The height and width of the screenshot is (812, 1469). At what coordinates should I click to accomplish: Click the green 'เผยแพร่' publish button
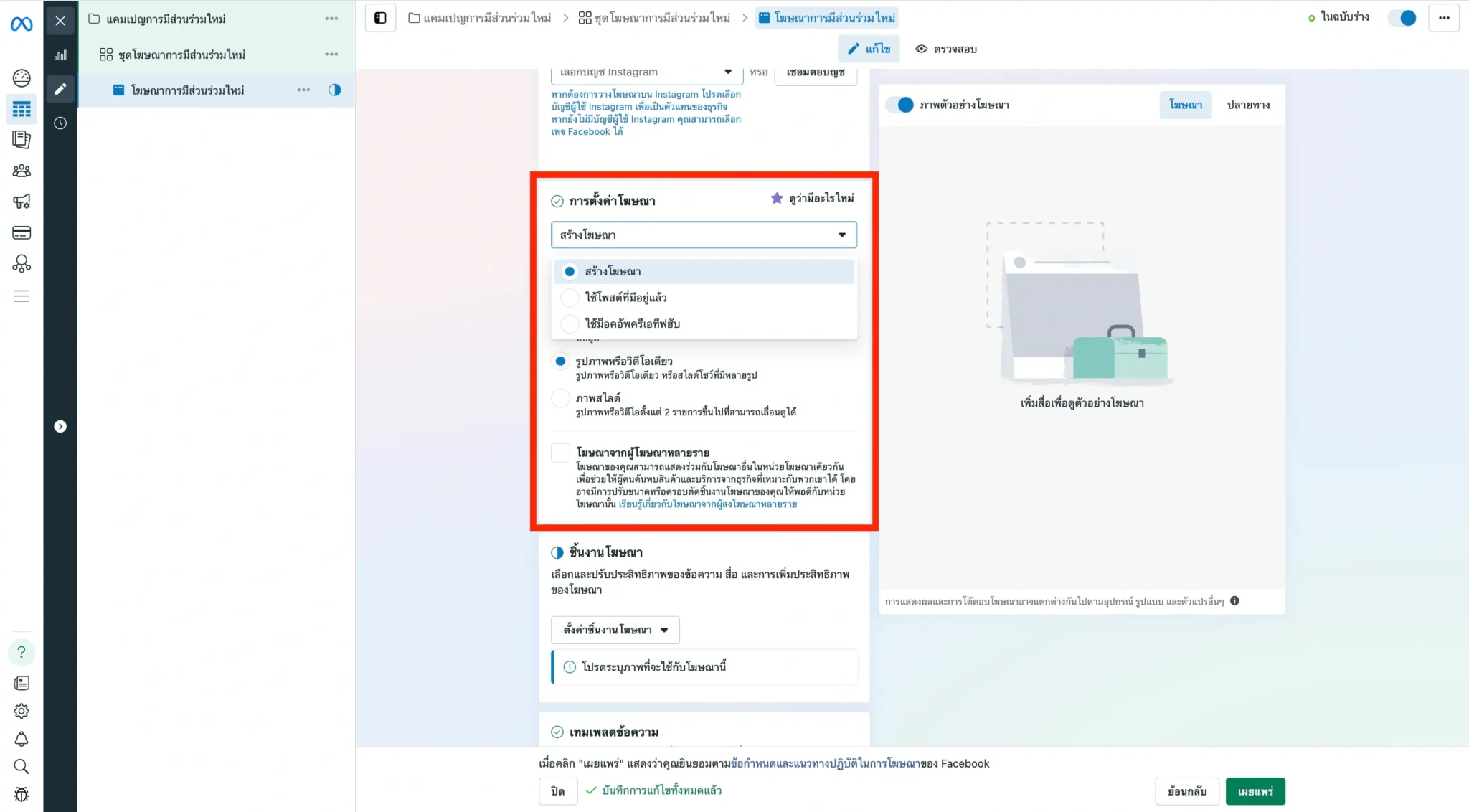pos(1255,791)
